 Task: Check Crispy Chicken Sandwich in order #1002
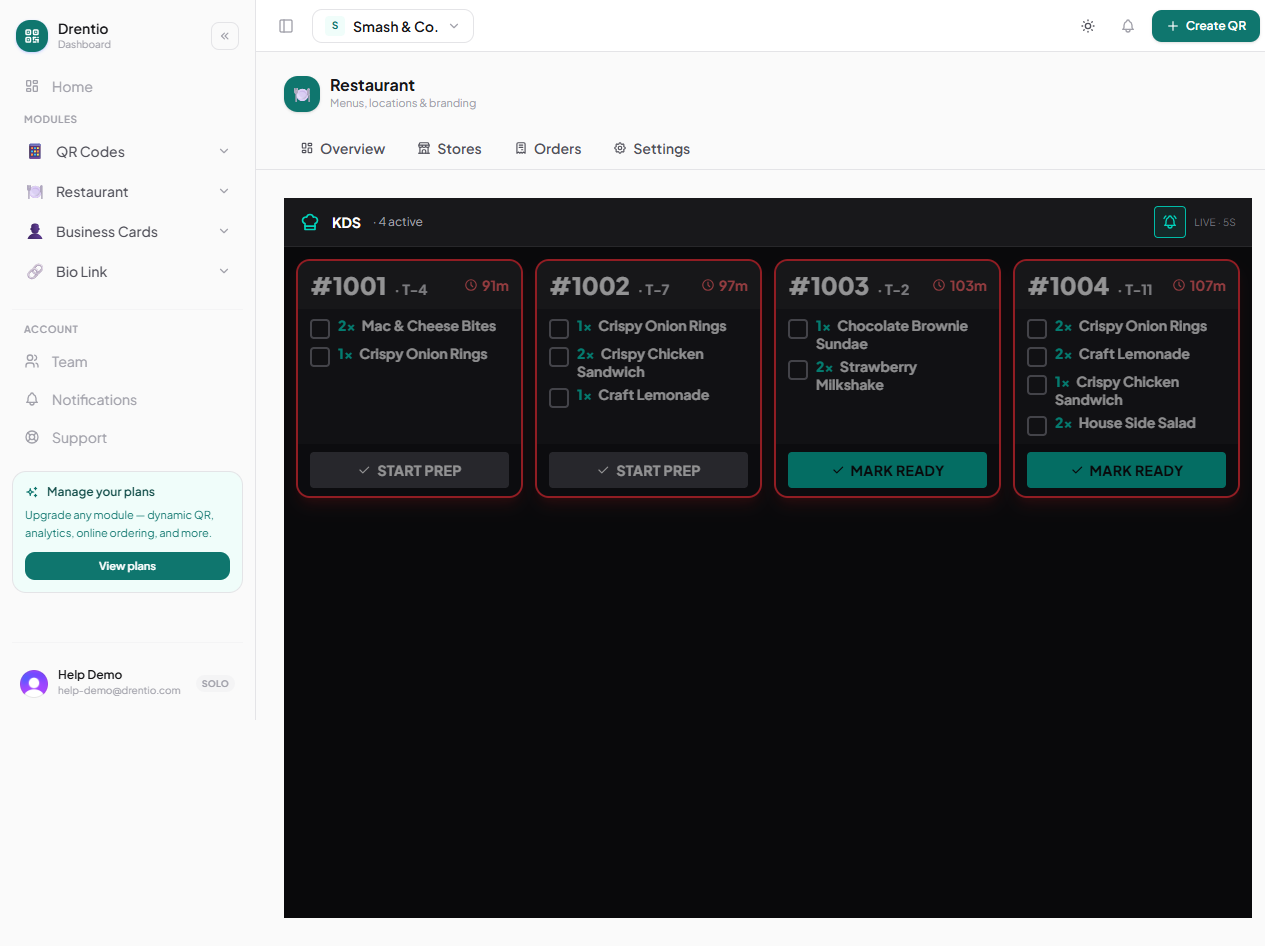click(559, 357)
